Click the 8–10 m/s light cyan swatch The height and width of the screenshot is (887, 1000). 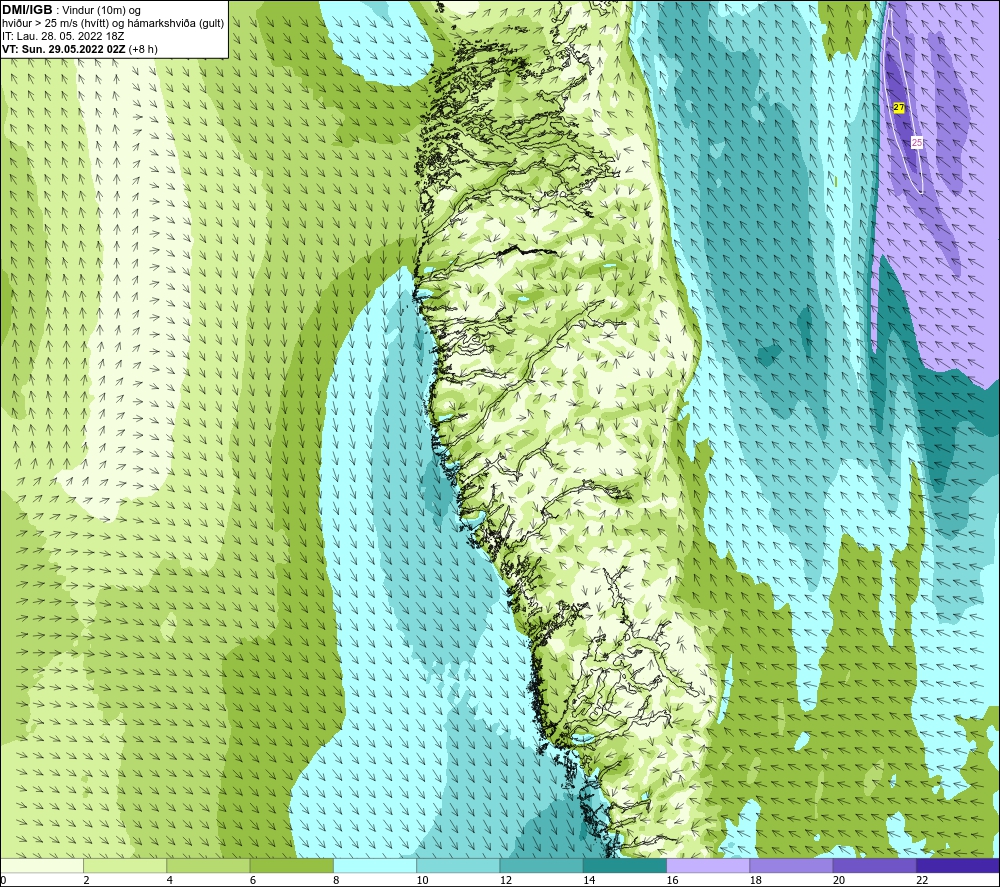pos(375,865)
